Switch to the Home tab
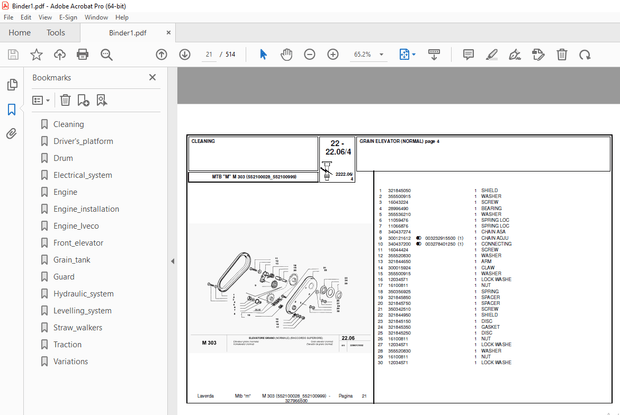 click(19, 33)
